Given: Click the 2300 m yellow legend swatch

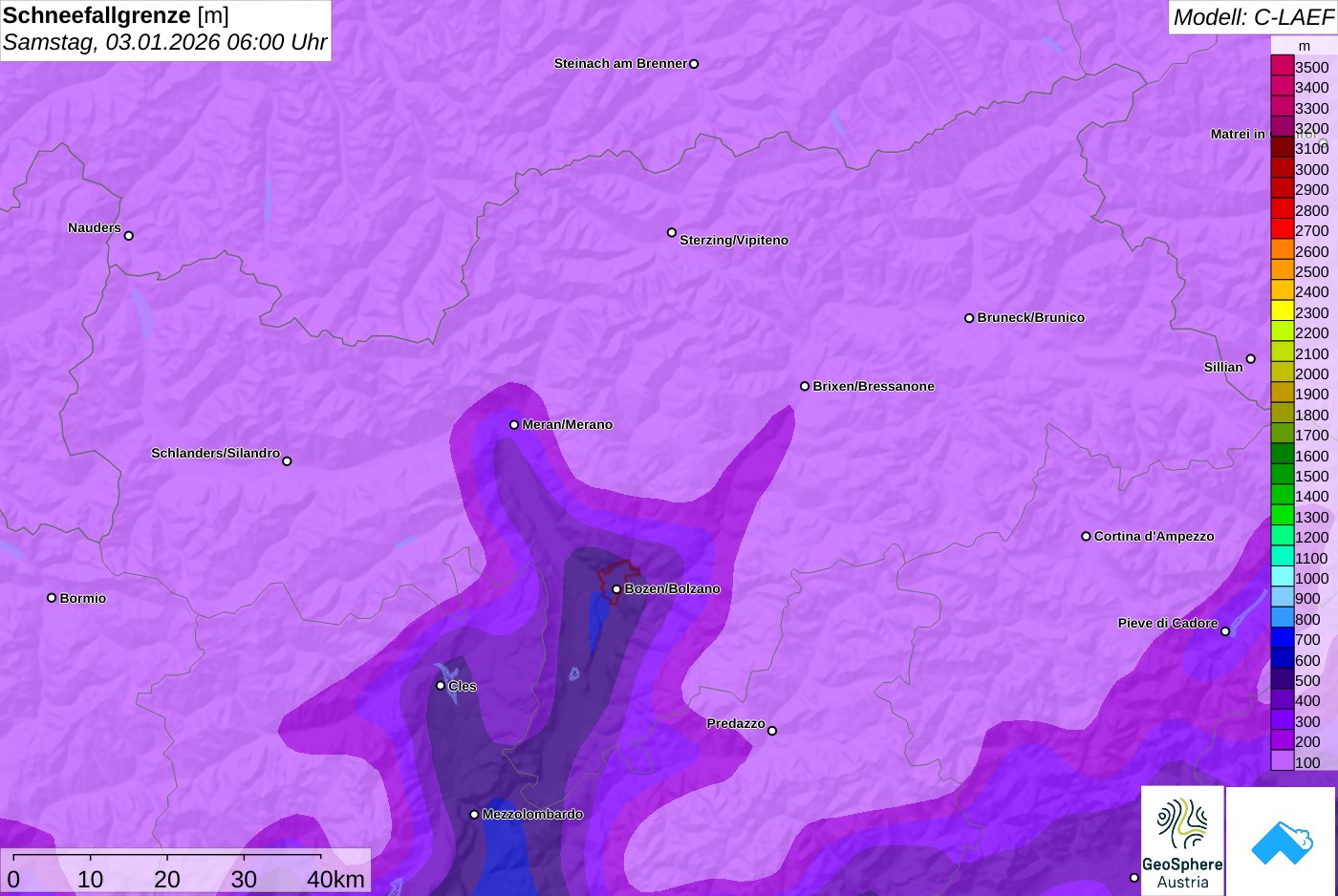Looking at the screenshot, I should pos(1283,310).
